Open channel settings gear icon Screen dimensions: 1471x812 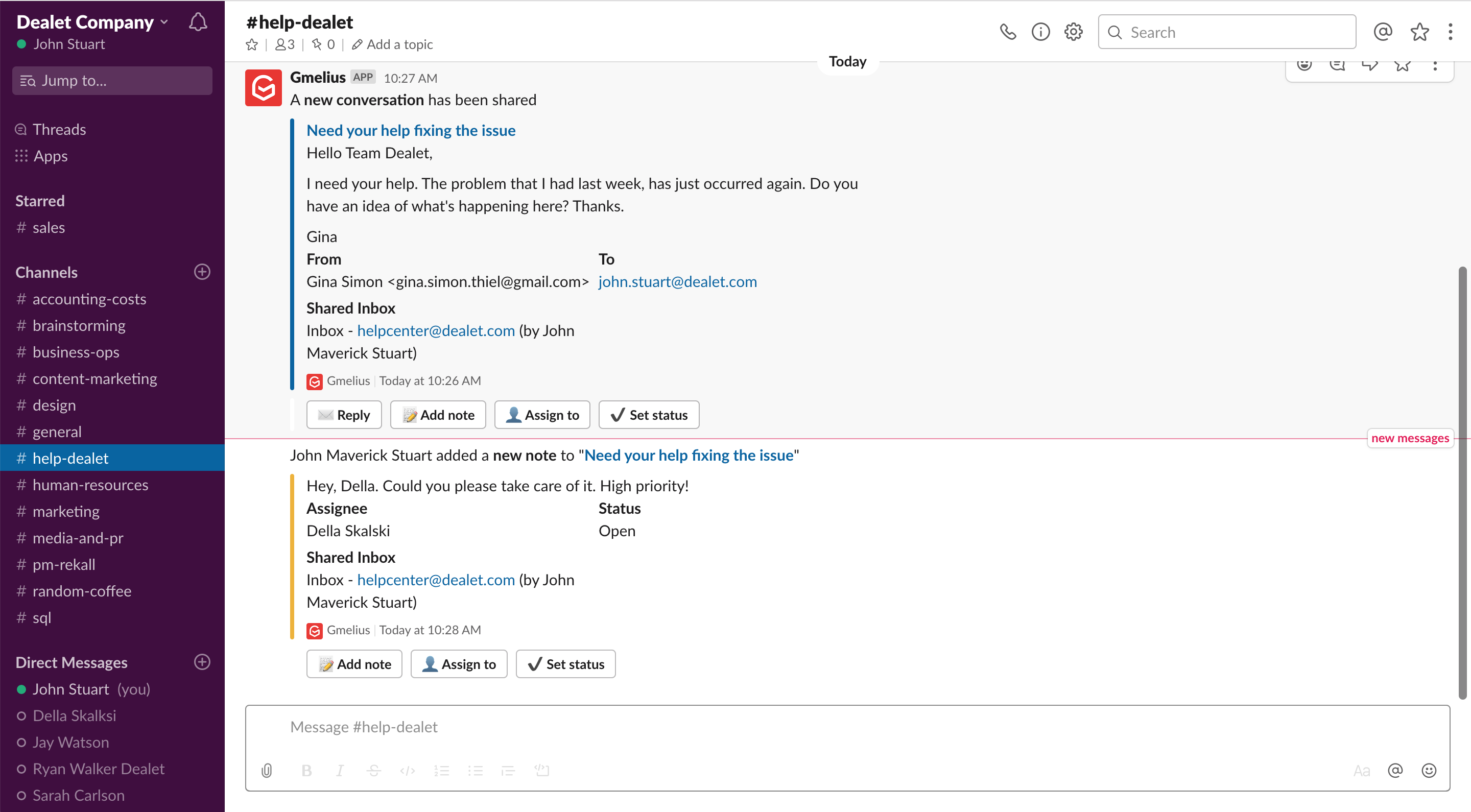1074,32
